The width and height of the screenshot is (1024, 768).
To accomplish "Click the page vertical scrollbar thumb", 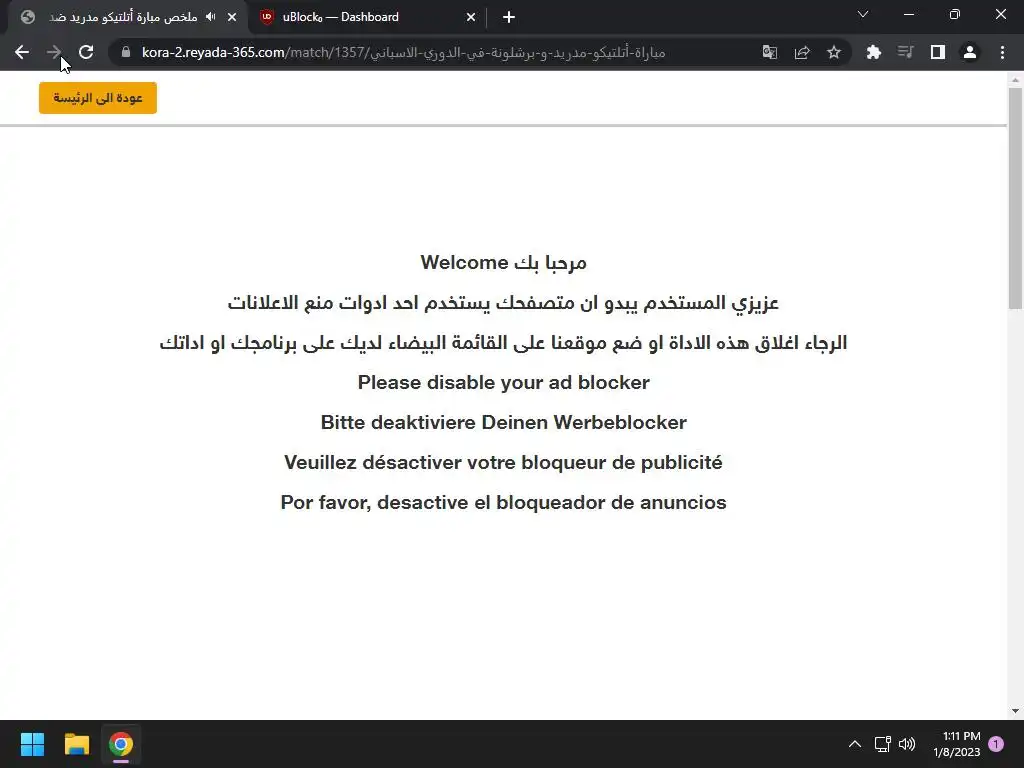I will point(1015,198).
